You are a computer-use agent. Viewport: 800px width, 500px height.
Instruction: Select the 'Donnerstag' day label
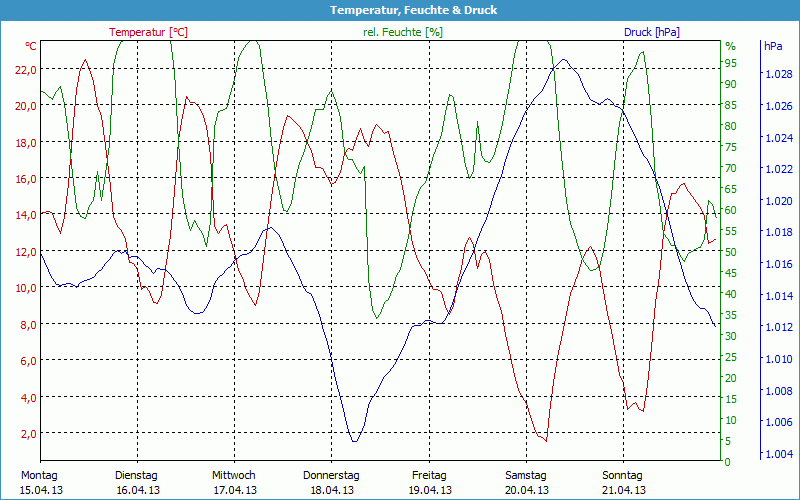pyautogui.click(x=331, y=476)
